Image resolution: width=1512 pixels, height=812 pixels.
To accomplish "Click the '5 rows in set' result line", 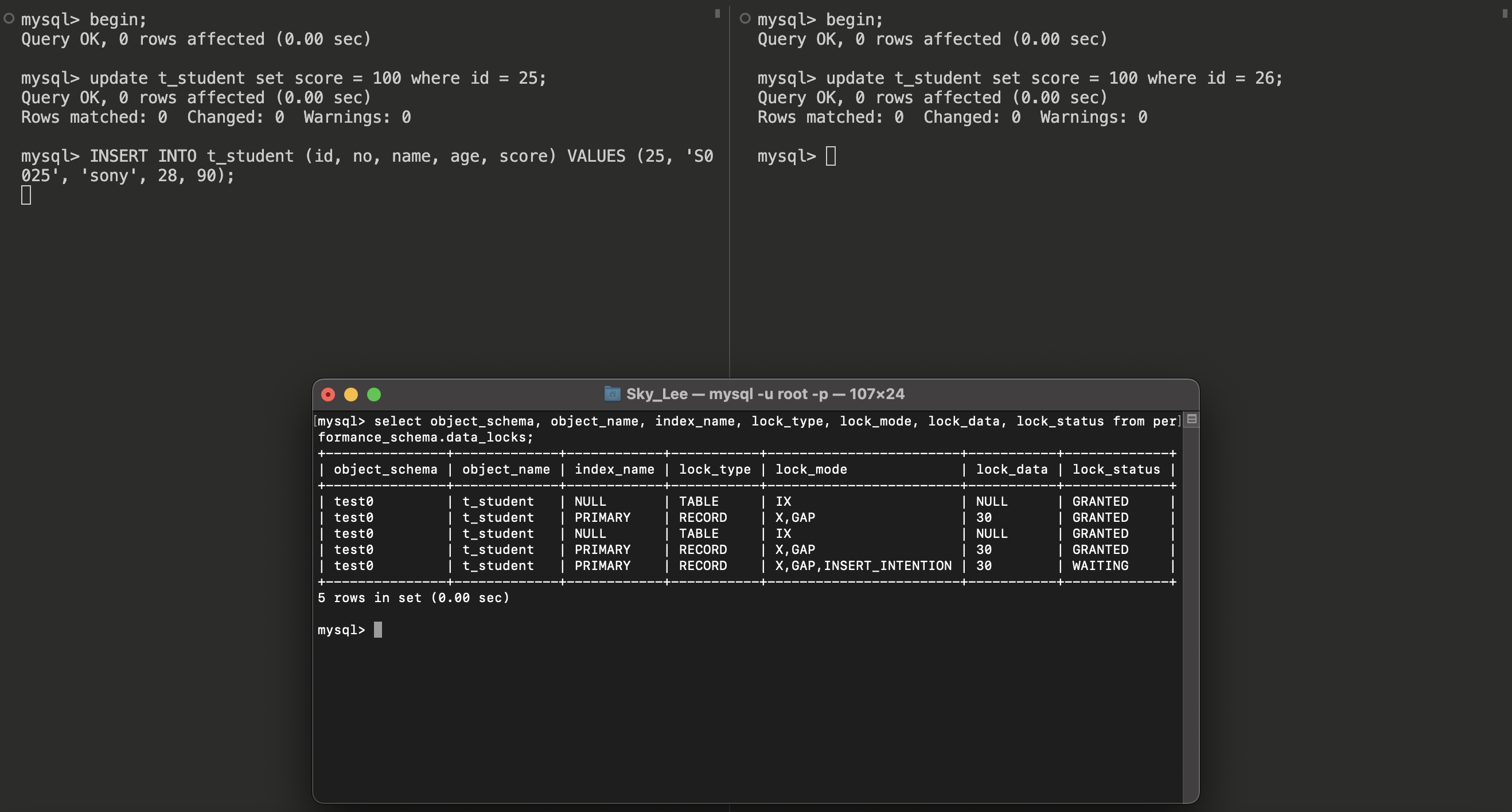I will pyautogui.click(x=413, y=598).
